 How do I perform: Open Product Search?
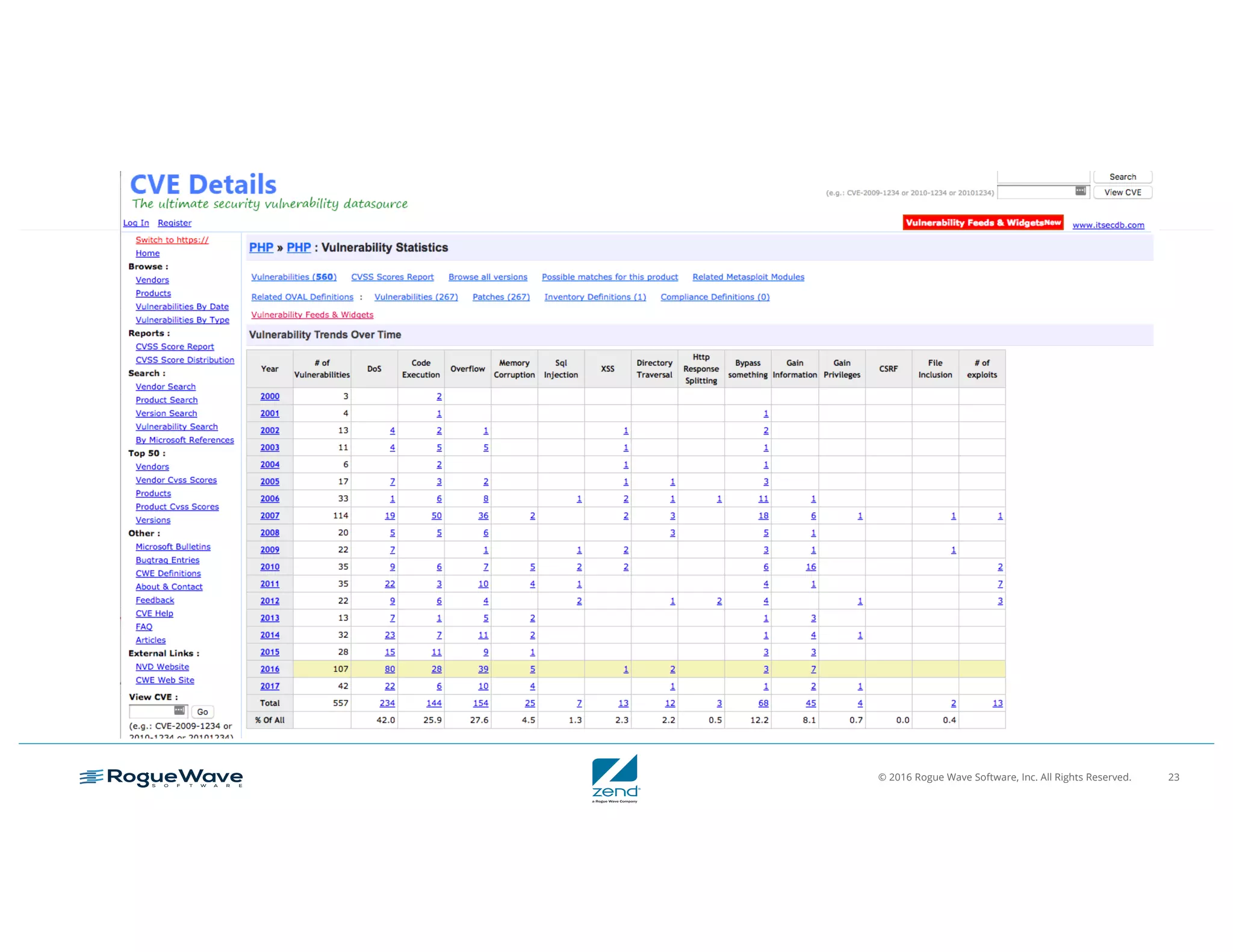tap(167, 400)
